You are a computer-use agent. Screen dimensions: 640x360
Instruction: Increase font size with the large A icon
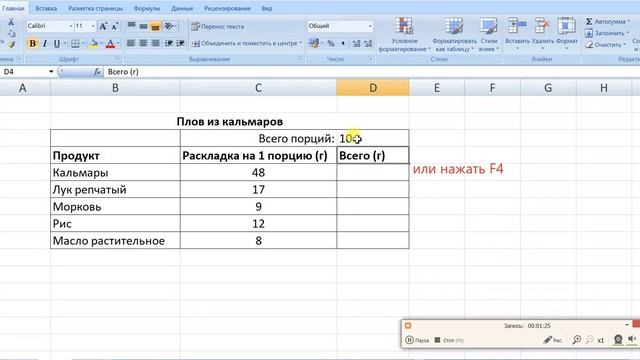coord(103,27)
